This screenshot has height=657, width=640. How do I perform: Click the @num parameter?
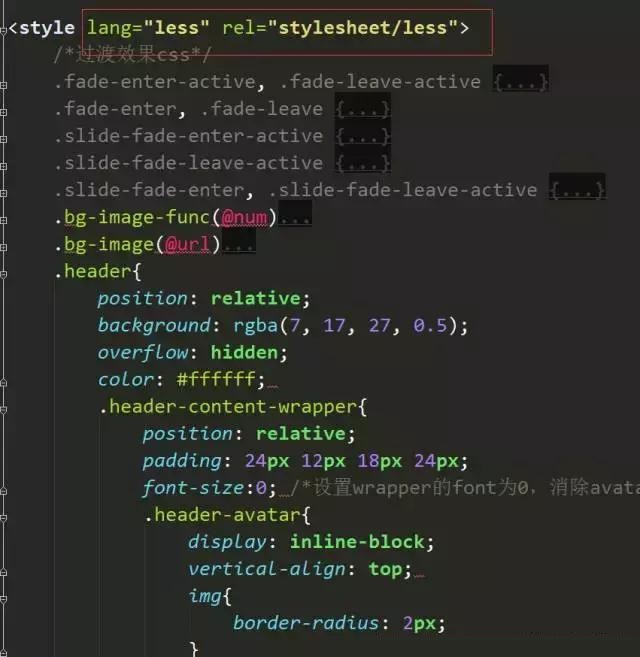click(x=244, y=217)
